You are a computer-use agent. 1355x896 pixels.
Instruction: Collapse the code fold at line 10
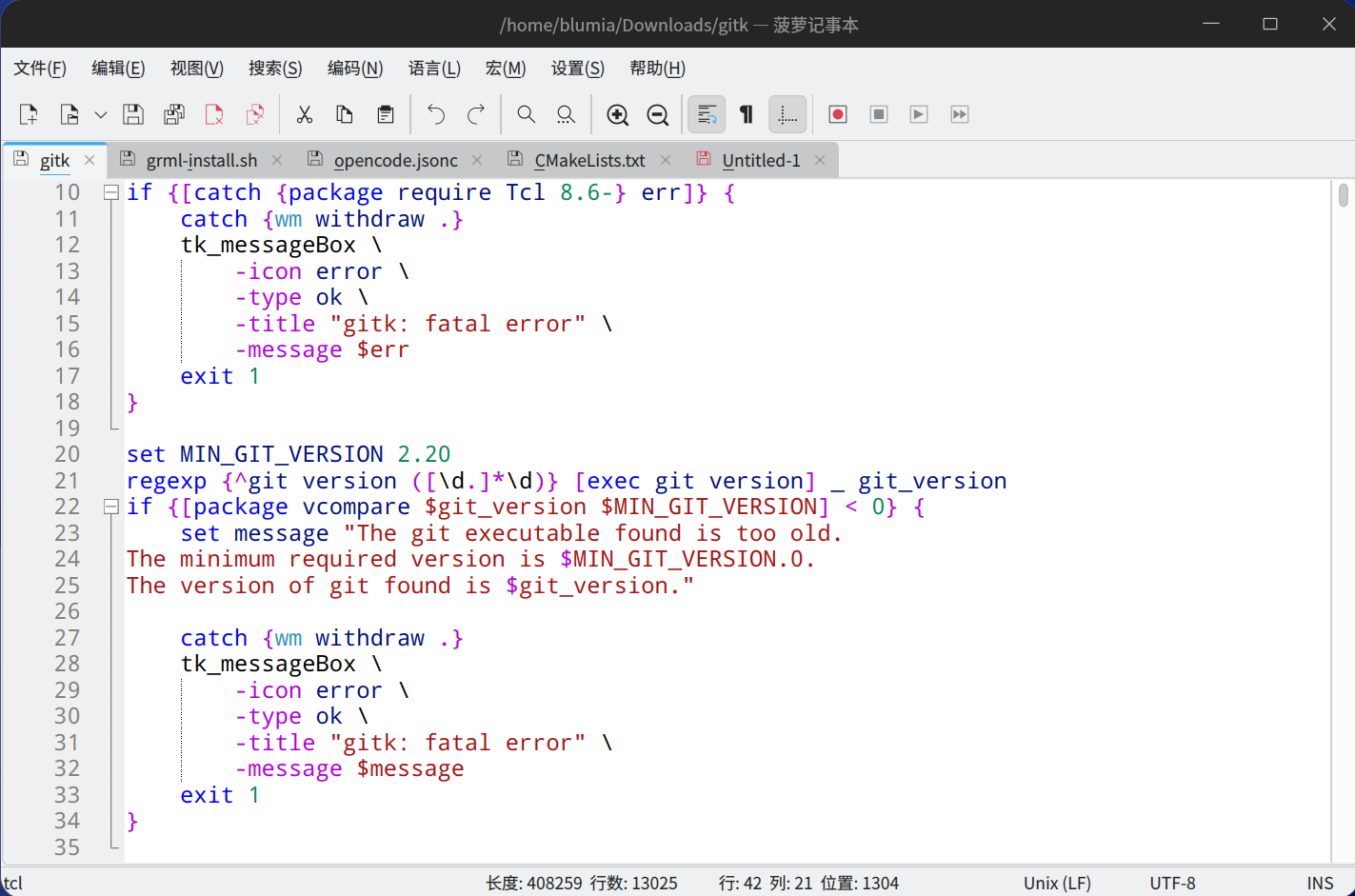[x=111, y=192]
